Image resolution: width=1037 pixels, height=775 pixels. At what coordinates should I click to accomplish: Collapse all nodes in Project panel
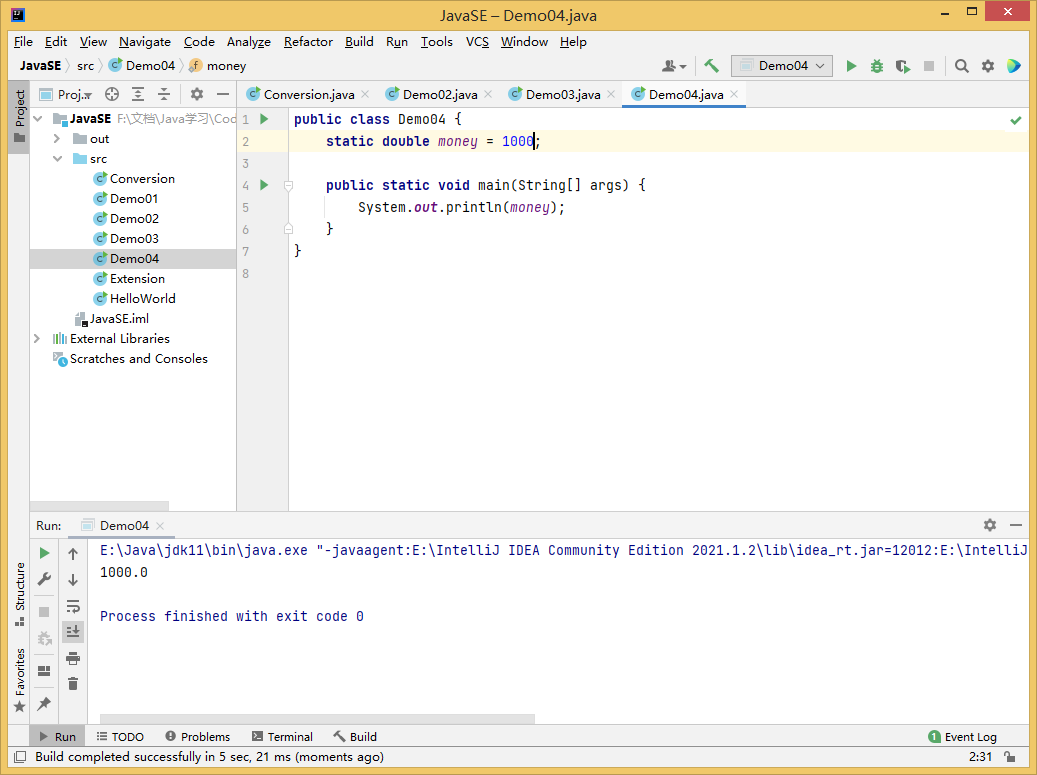(164, 94)
